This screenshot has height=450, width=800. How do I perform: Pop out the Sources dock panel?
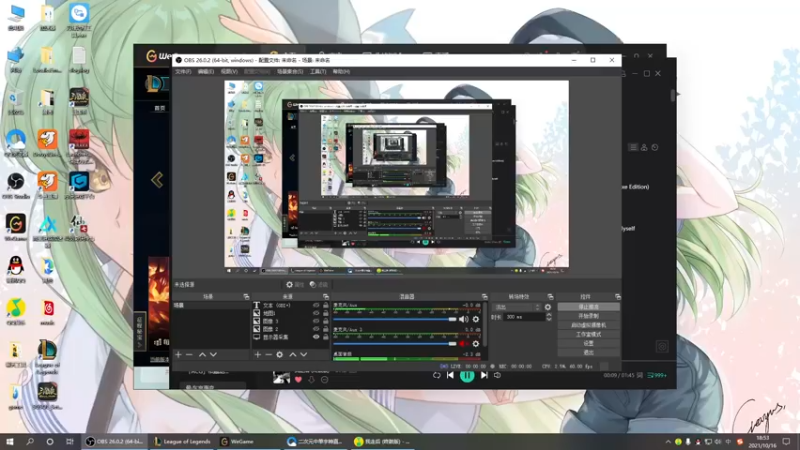click(x=326, y=296)
